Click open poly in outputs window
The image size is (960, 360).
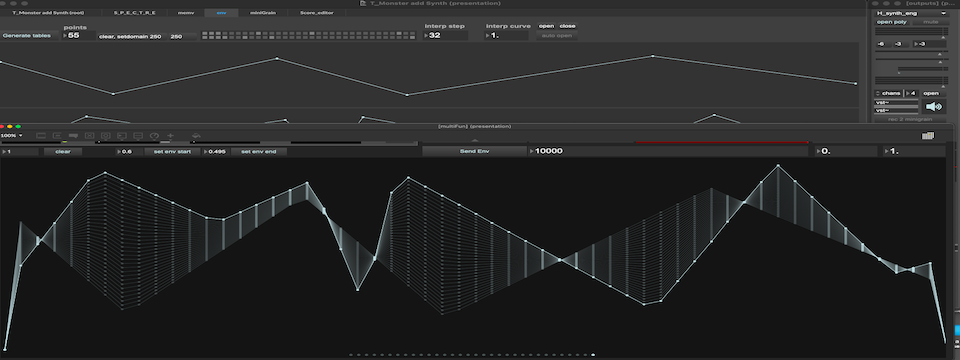(892, 22)
